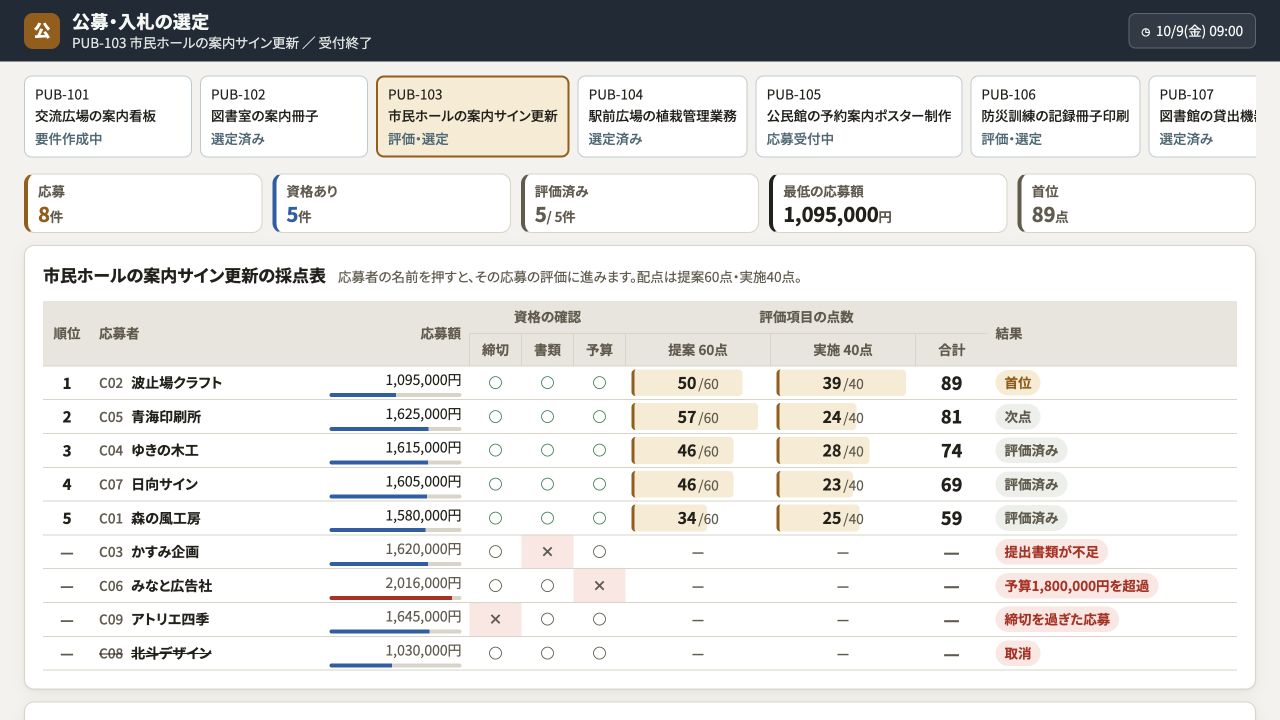
Task: Open applicant ゆきの木工 for evaluation
Action: coord(165,451)
